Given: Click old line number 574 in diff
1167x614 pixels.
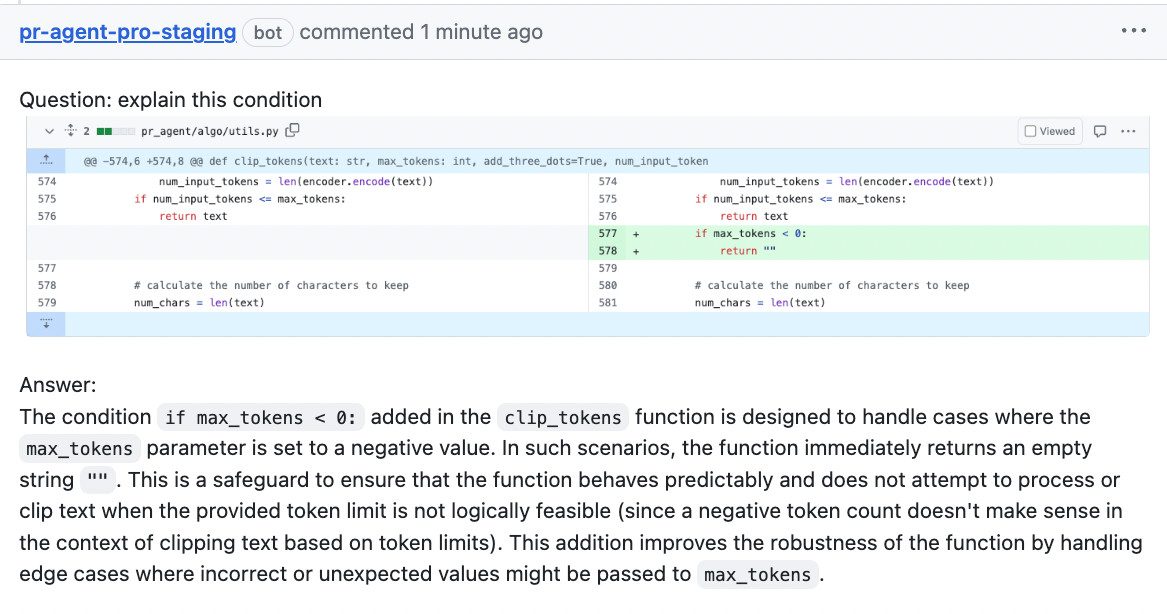Looking at the screenshot, I should pos(46,182).
